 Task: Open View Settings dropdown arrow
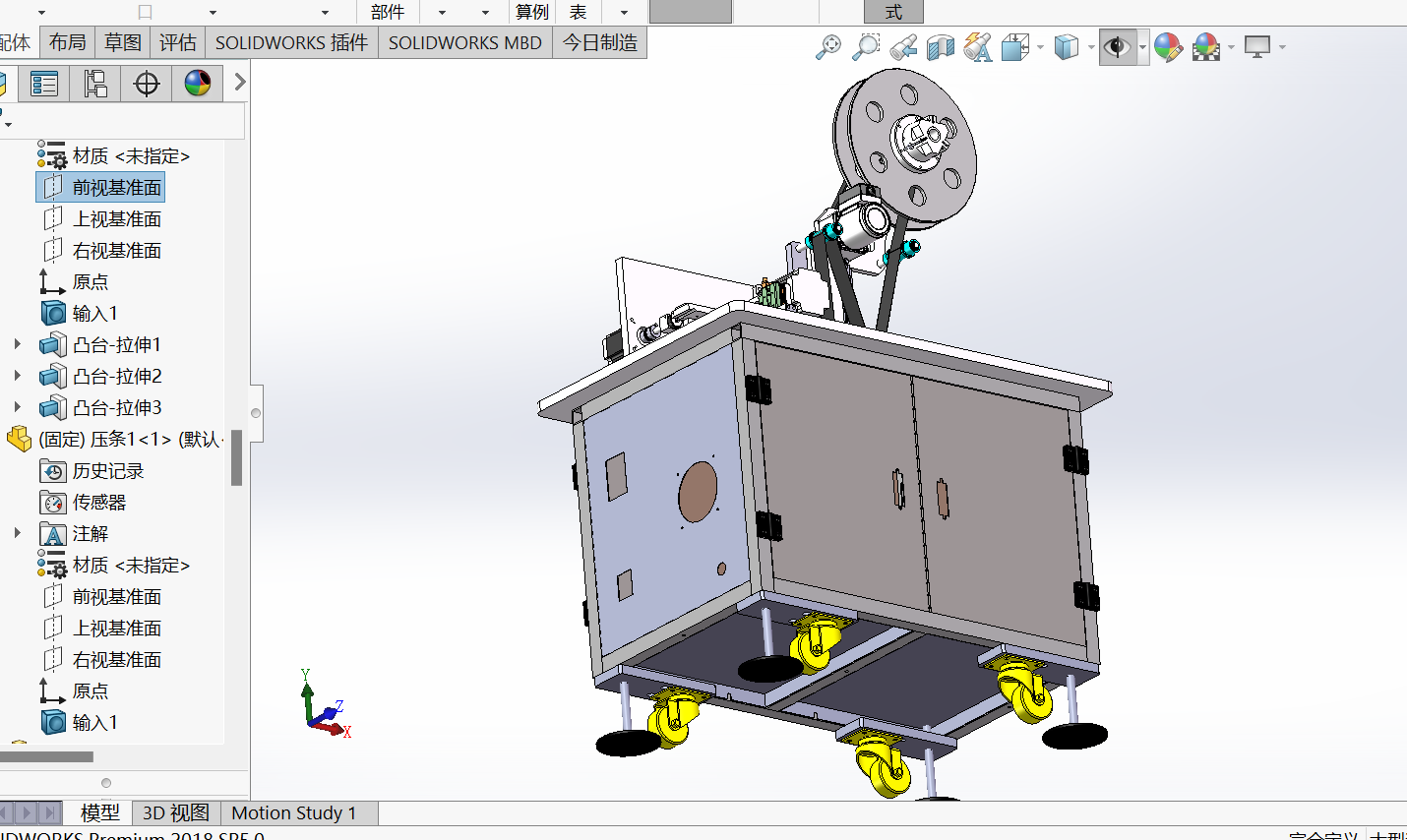click(1282, 47)
